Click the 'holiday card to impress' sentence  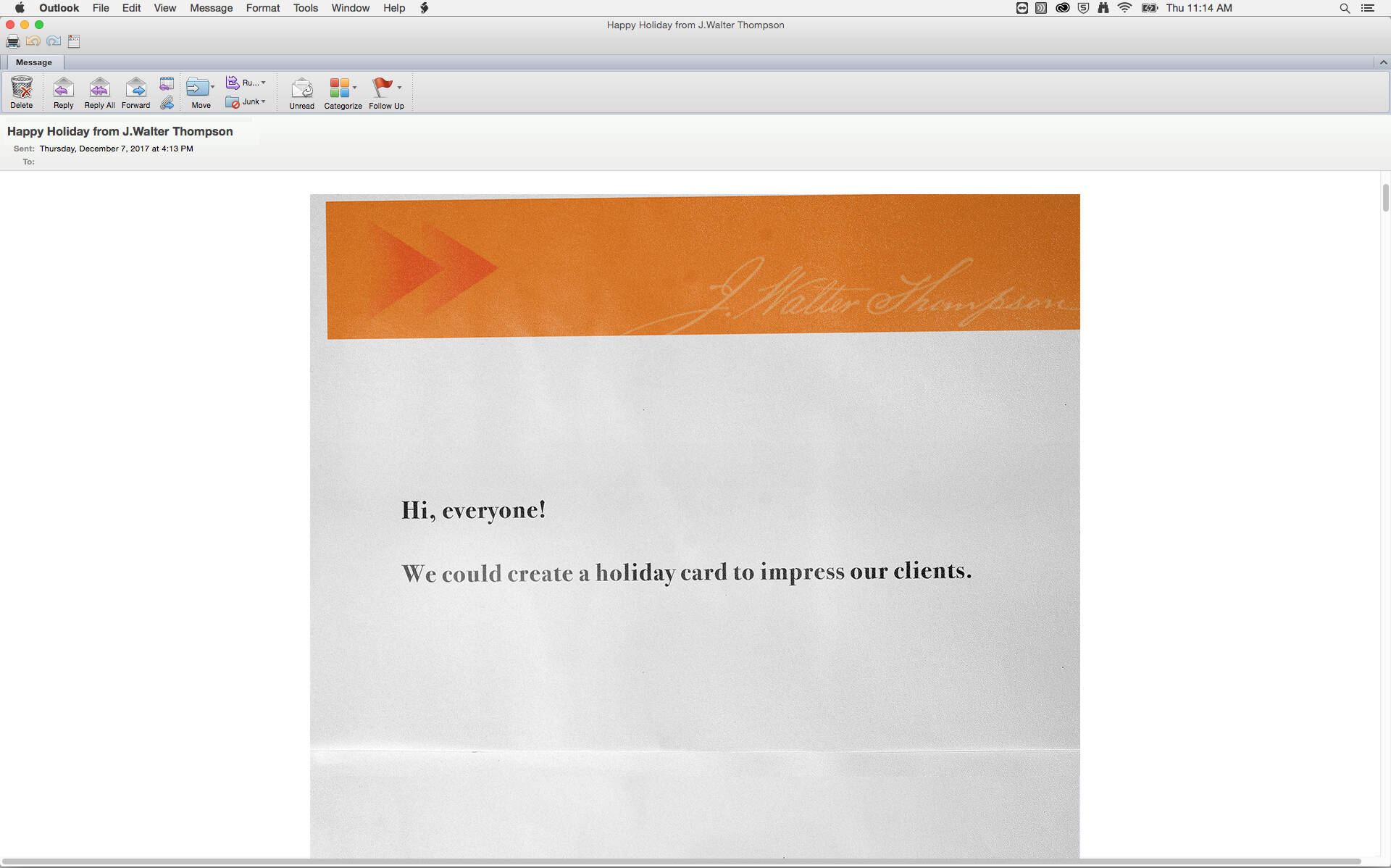point(686,572)
